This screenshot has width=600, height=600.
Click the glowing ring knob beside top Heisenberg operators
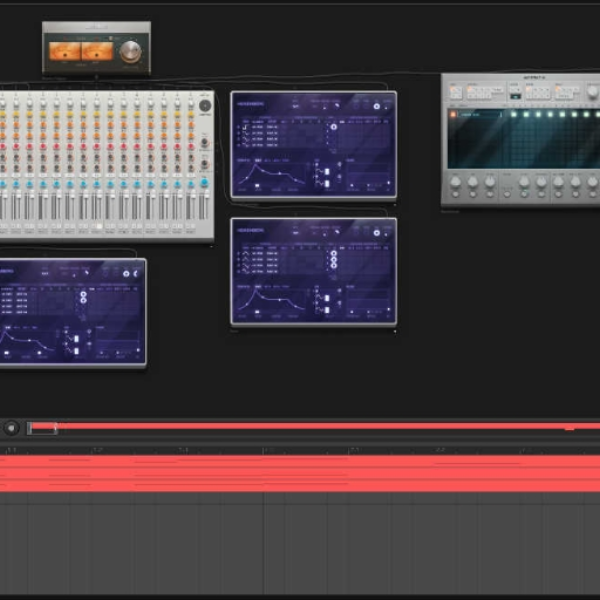tap(334, 127)
